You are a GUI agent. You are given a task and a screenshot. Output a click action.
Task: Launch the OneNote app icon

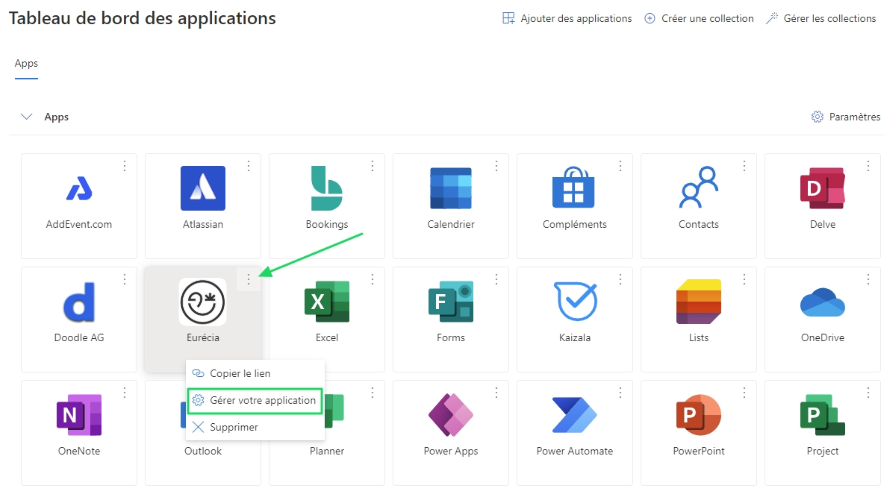point(79,415)
